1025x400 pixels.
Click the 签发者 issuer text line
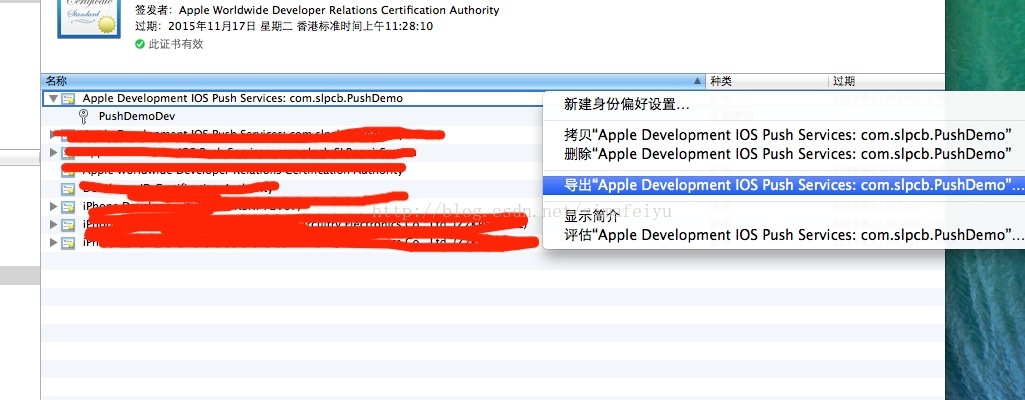[x=317, y=10]
